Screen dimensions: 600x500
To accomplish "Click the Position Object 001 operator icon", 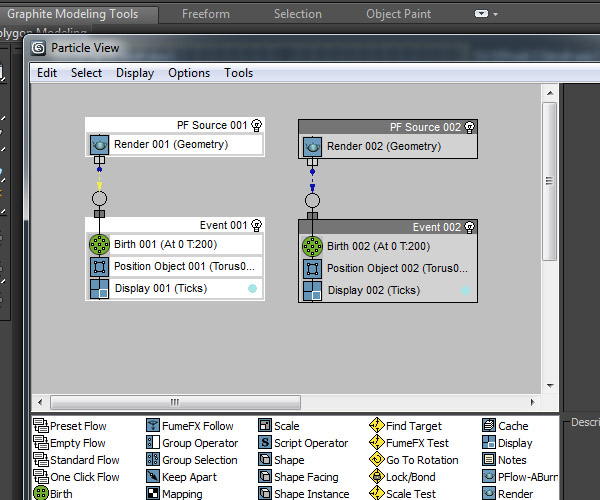I will click(99, 267).
